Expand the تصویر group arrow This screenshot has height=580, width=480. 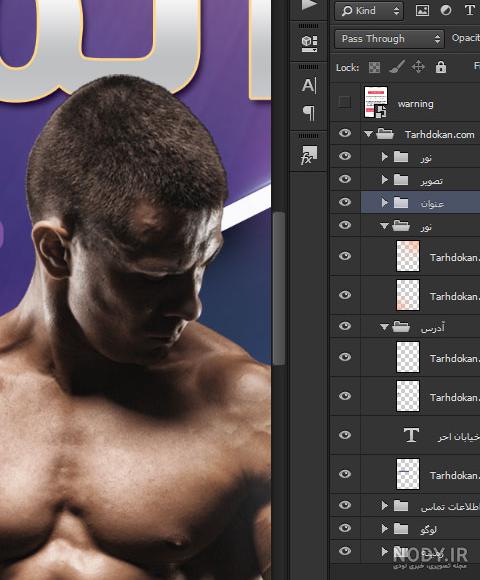coord(385,179)
